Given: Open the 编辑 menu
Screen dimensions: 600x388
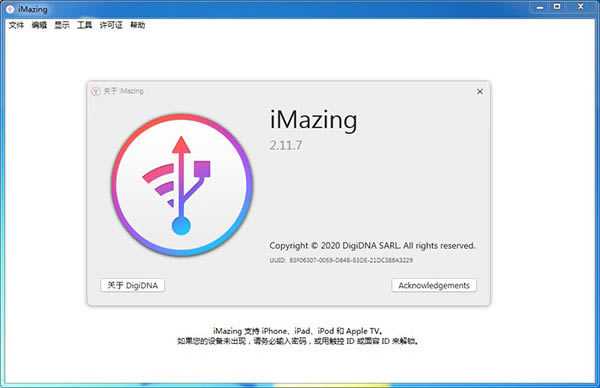Looking at the screenshot, I should [x=39, y=25].
